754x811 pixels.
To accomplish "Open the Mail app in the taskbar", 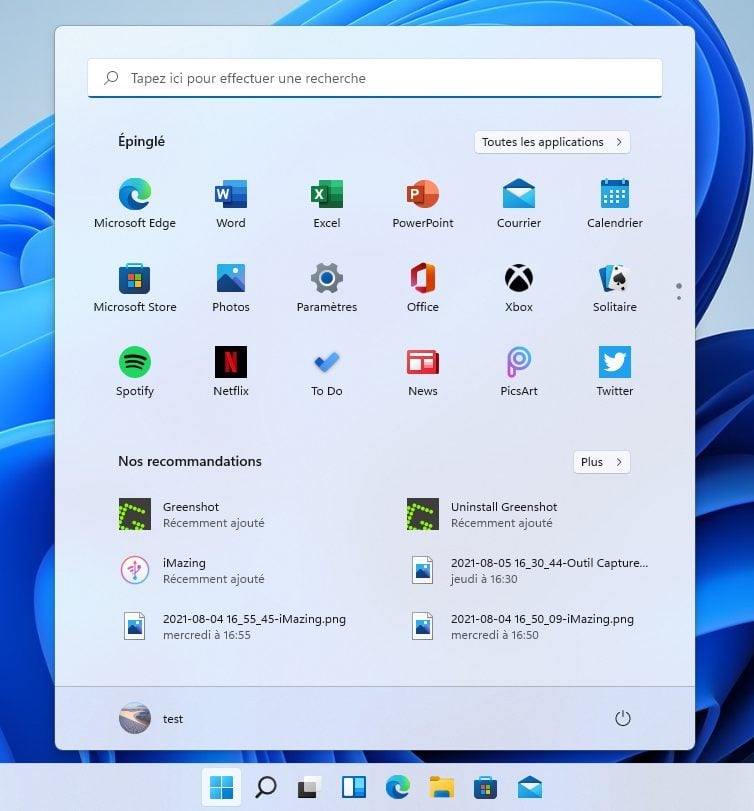I will pos(530,787).
